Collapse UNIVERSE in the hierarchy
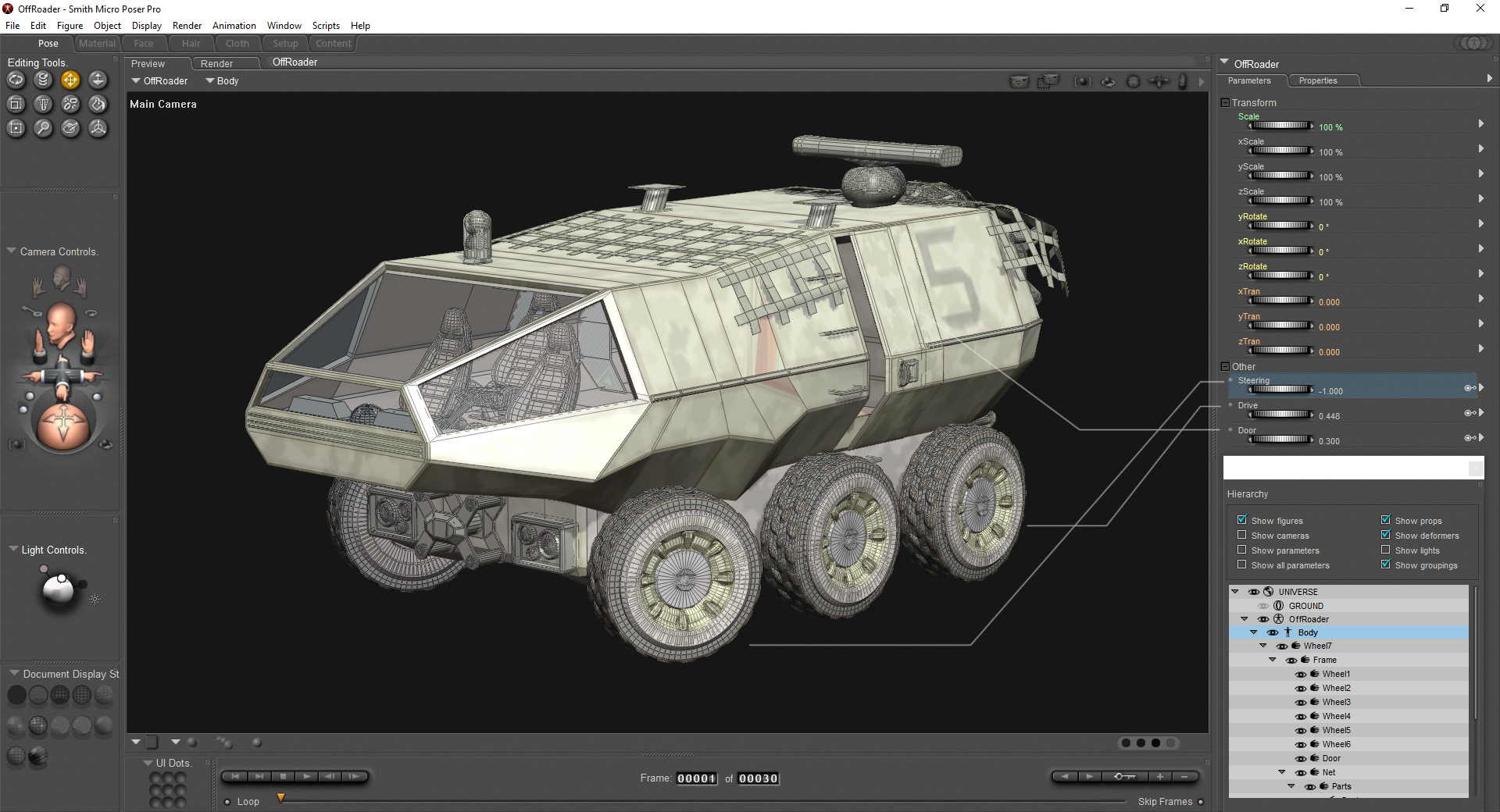Screen dimensions: 1500x812 point(1235,592)
